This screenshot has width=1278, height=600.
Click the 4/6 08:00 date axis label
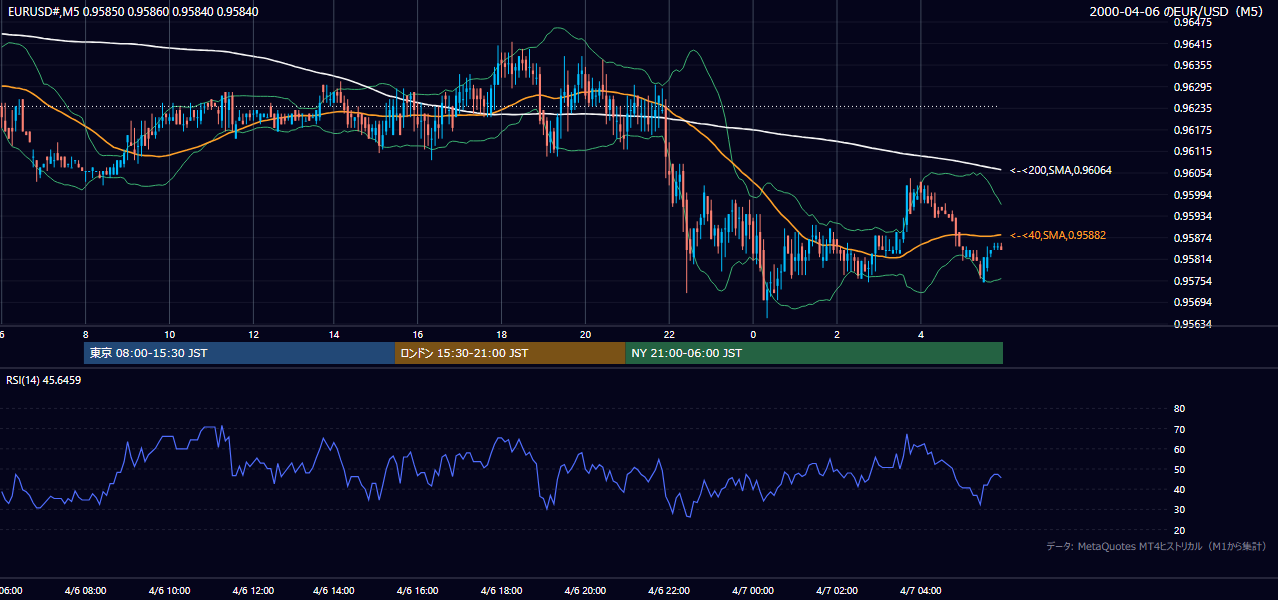point(86,590)
